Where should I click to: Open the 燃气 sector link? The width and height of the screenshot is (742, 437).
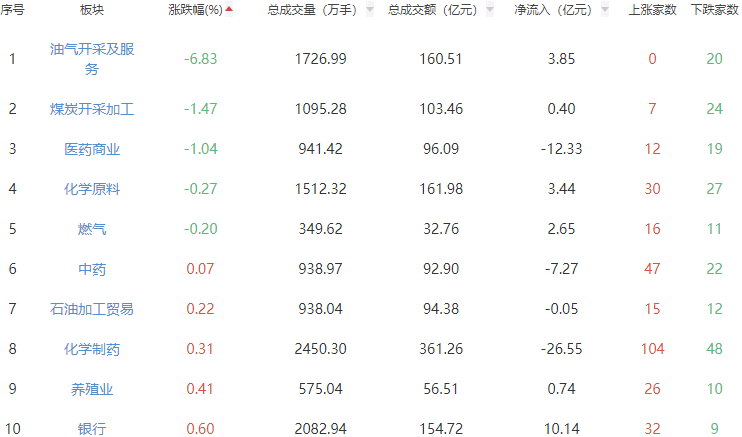[x=92, y=228]
